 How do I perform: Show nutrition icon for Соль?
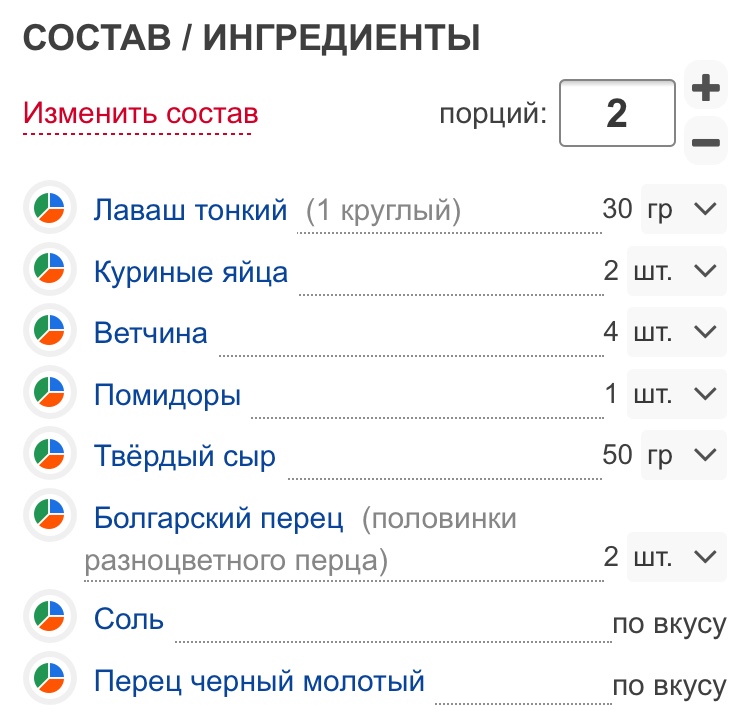(49, 617)
